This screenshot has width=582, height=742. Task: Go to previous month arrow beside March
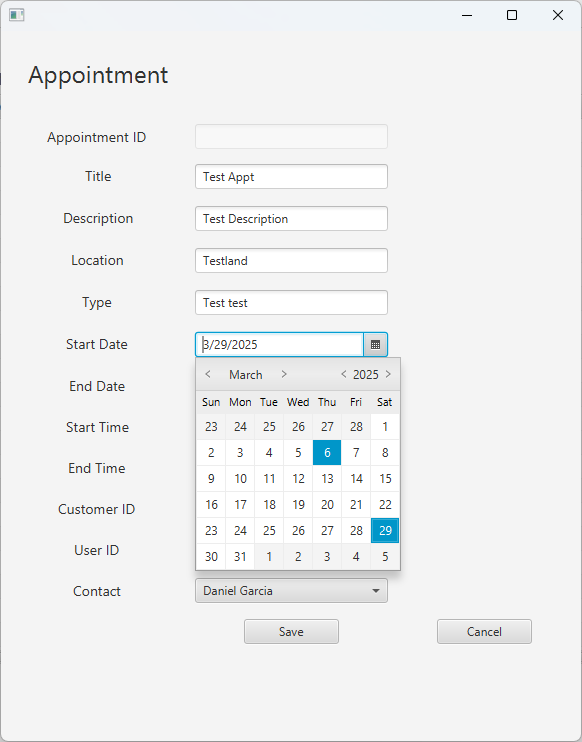tap(208, 374)
